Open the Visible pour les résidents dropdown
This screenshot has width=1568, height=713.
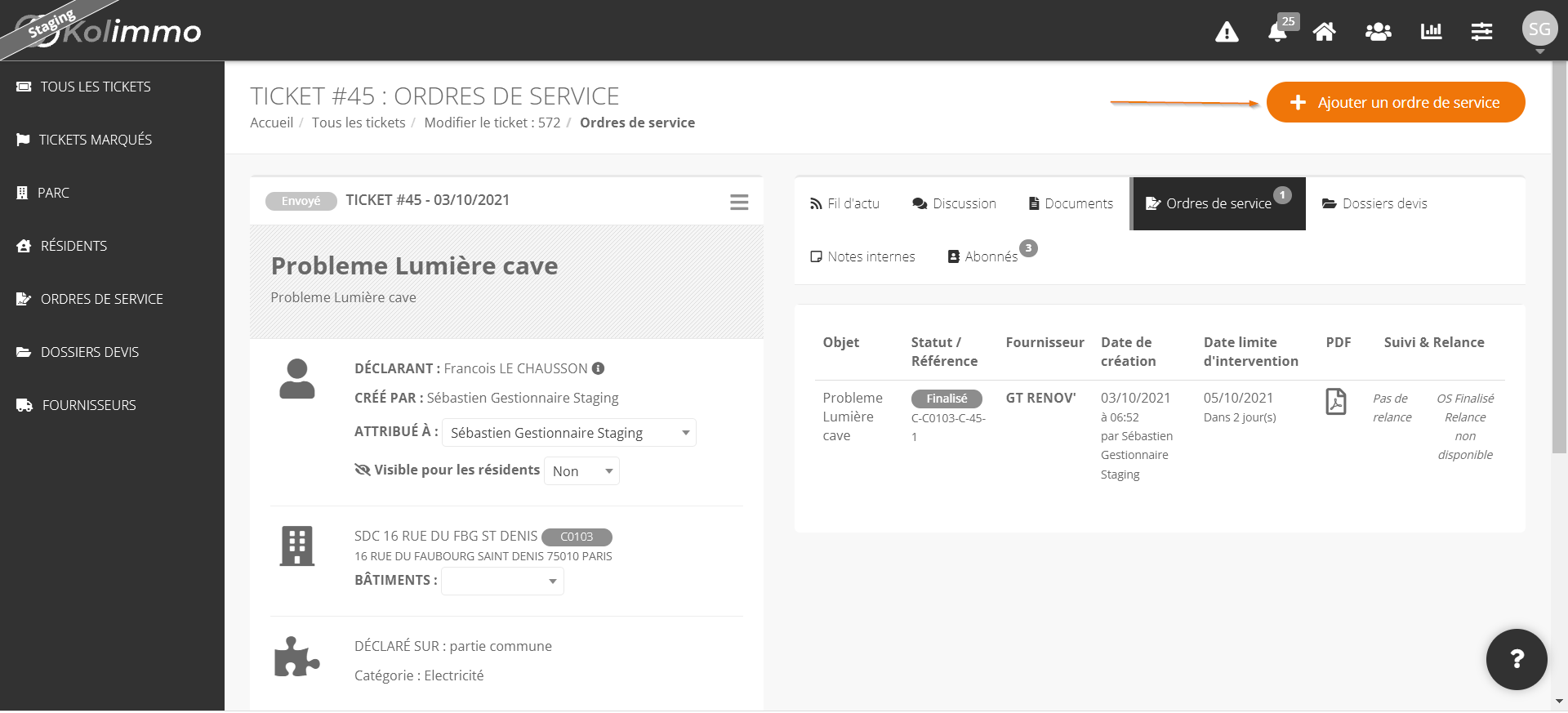[581, 471]
